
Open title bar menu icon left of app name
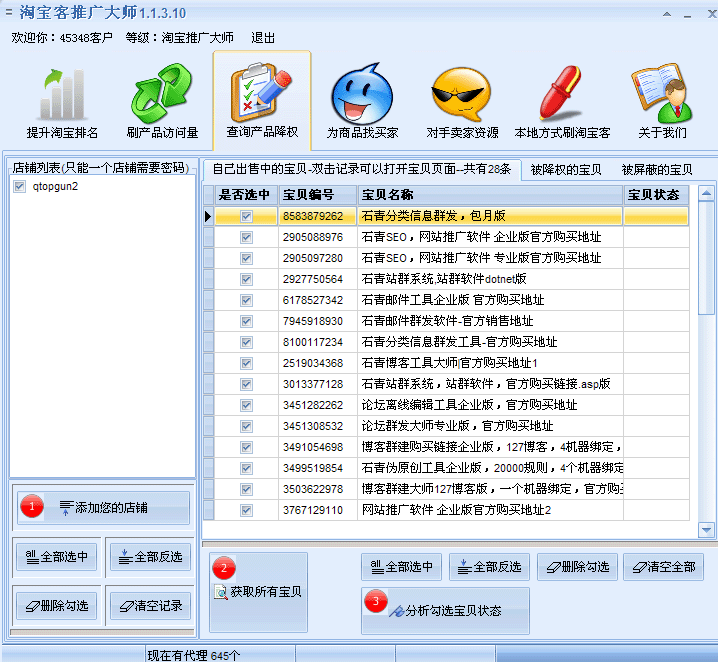[x=8, y=13]
